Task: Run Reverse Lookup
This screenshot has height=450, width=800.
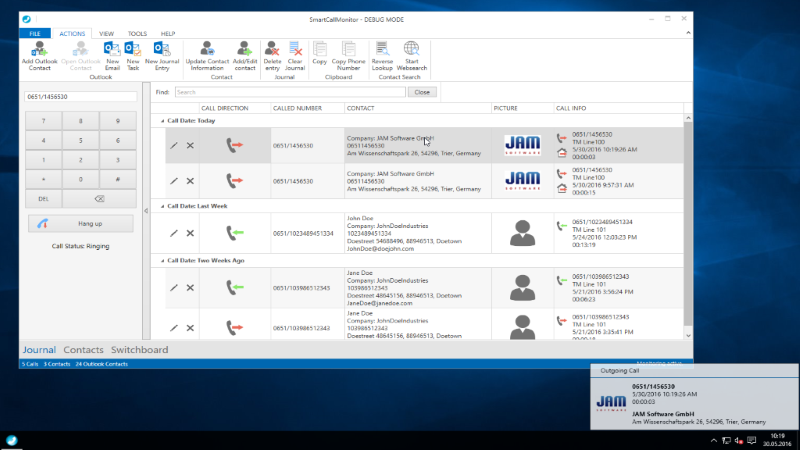Action: click(382, 56)
